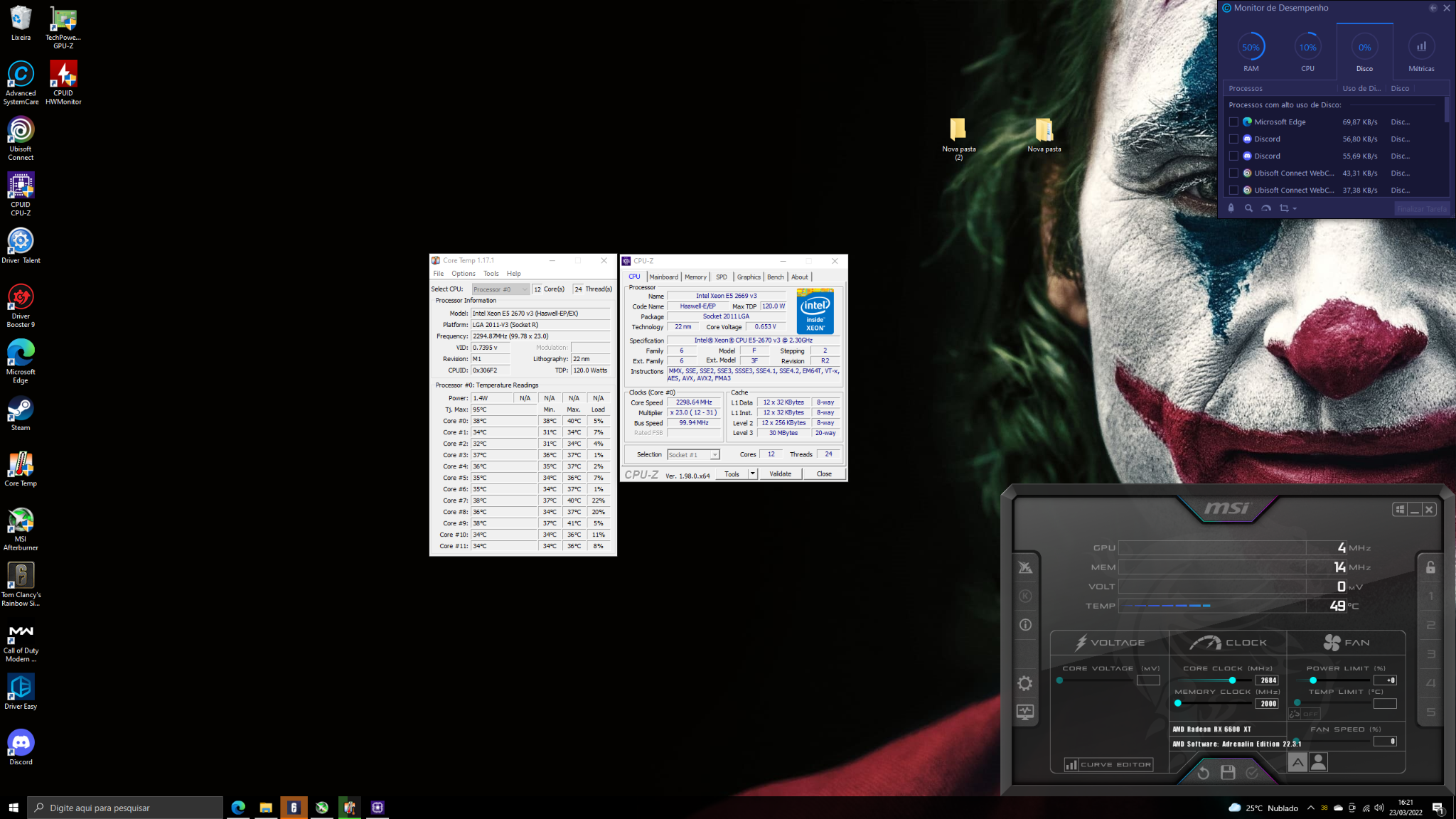Click Afterburner reset settings icon
Screen dimensions: 1456x819
[1203, 773]
